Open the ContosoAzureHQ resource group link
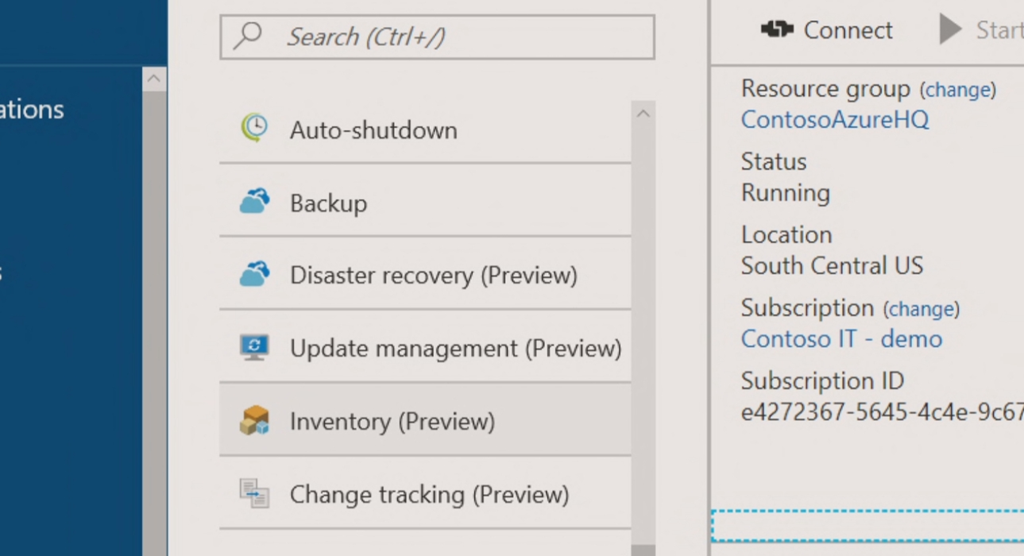1024x556 pixels. (x=834, y=120)
